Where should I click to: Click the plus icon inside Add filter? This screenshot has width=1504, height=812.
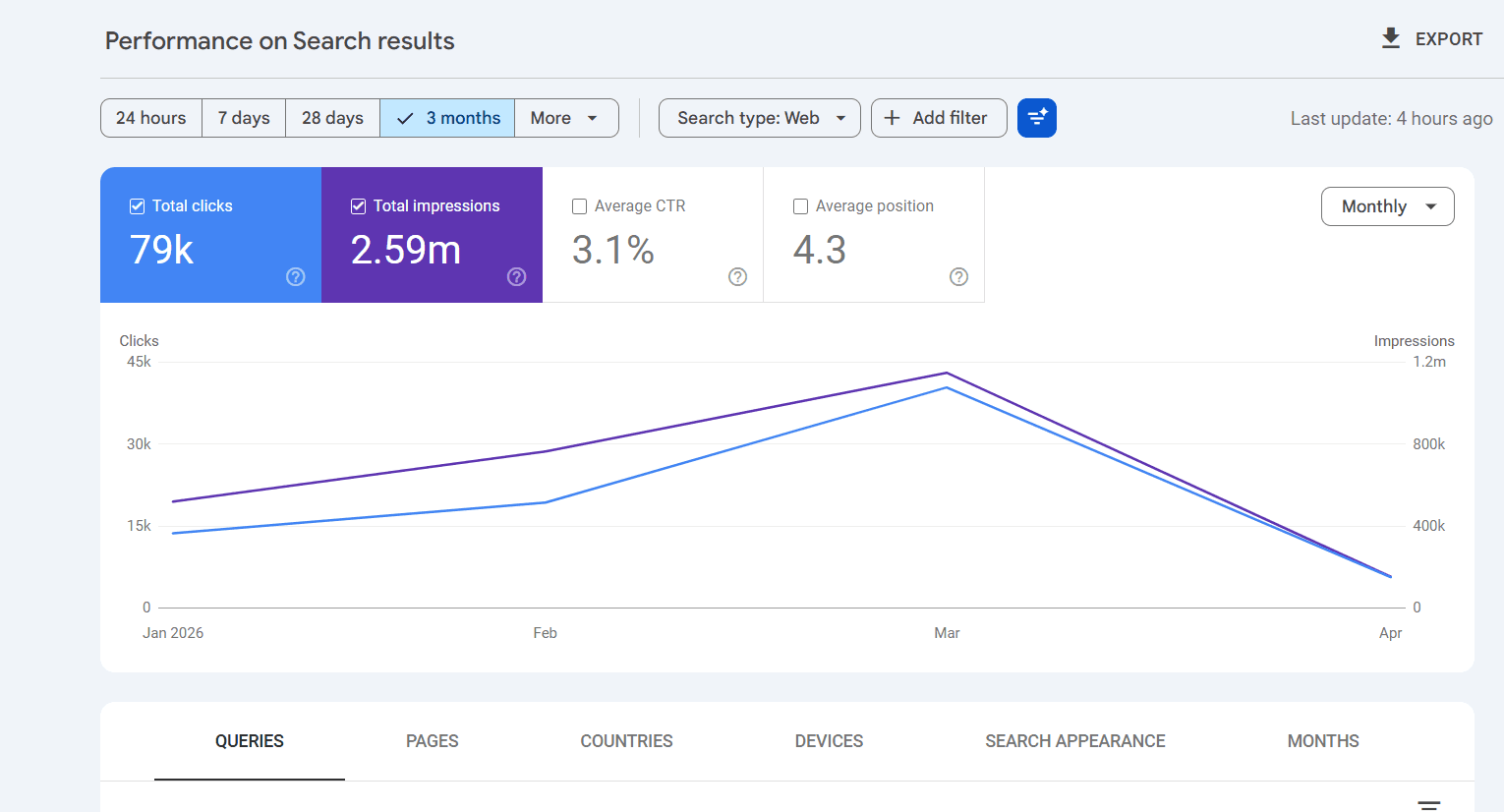coord(892,117)
